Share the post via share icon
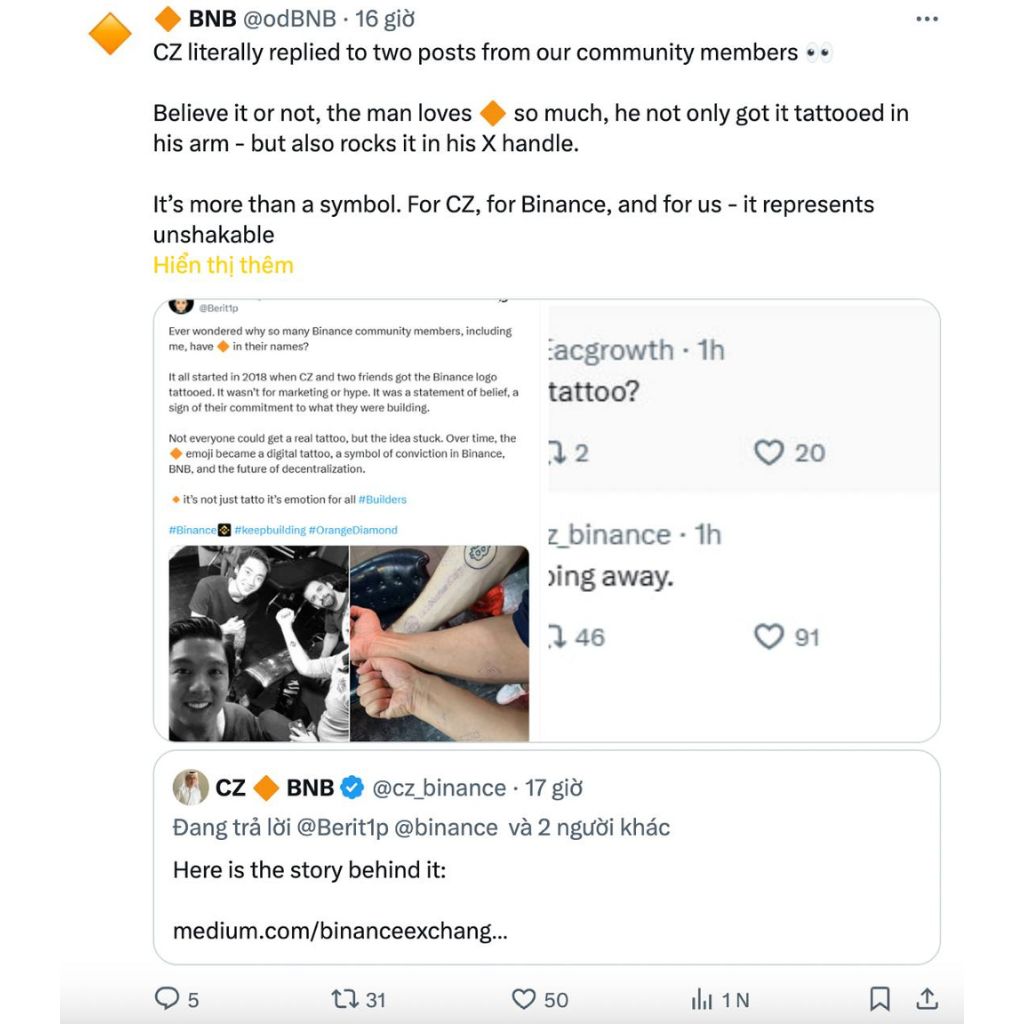This screenshot has height=1024, width=1024. coord(927,998)
